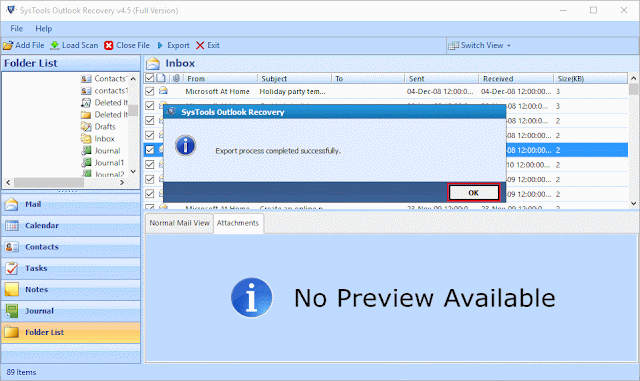Image resolution: width=640 pixels, height=381 pixels.
Task: Click the Journal book icon in navigation pane
Action: click(11, 311)
